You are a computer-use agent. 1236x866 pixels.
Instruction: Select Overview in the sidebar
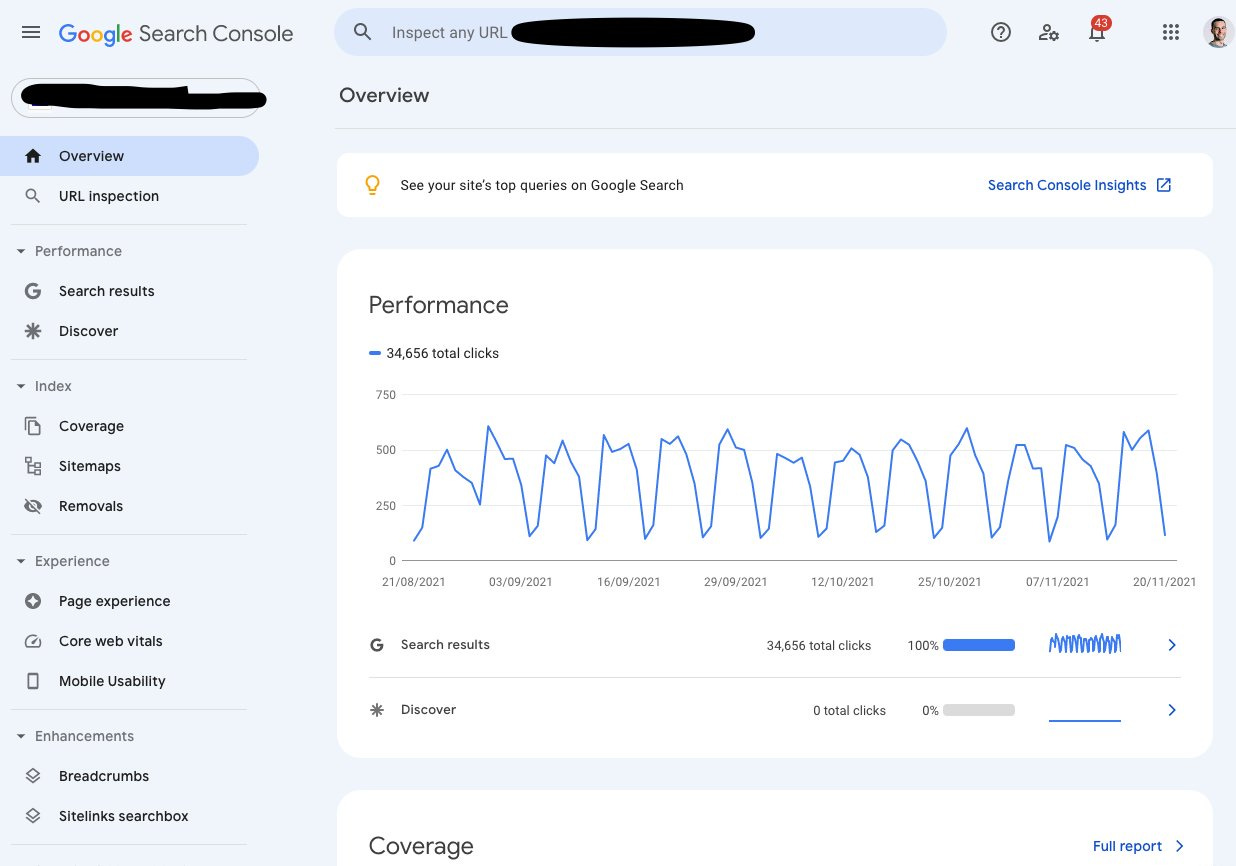click(129, 156)
